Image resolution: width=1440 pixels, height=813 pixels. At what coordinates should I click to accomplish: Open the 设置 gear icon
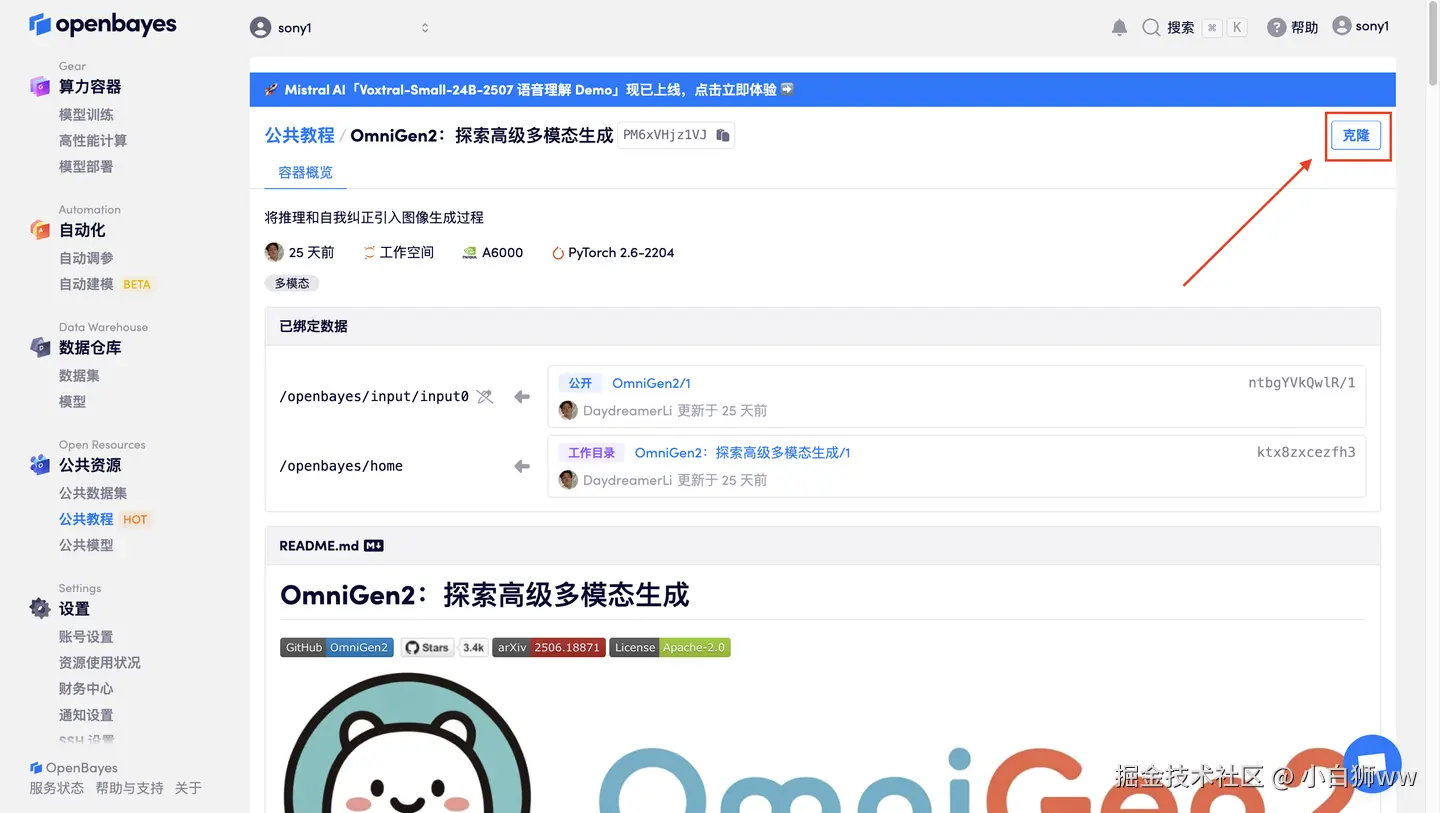coord(39,608)
